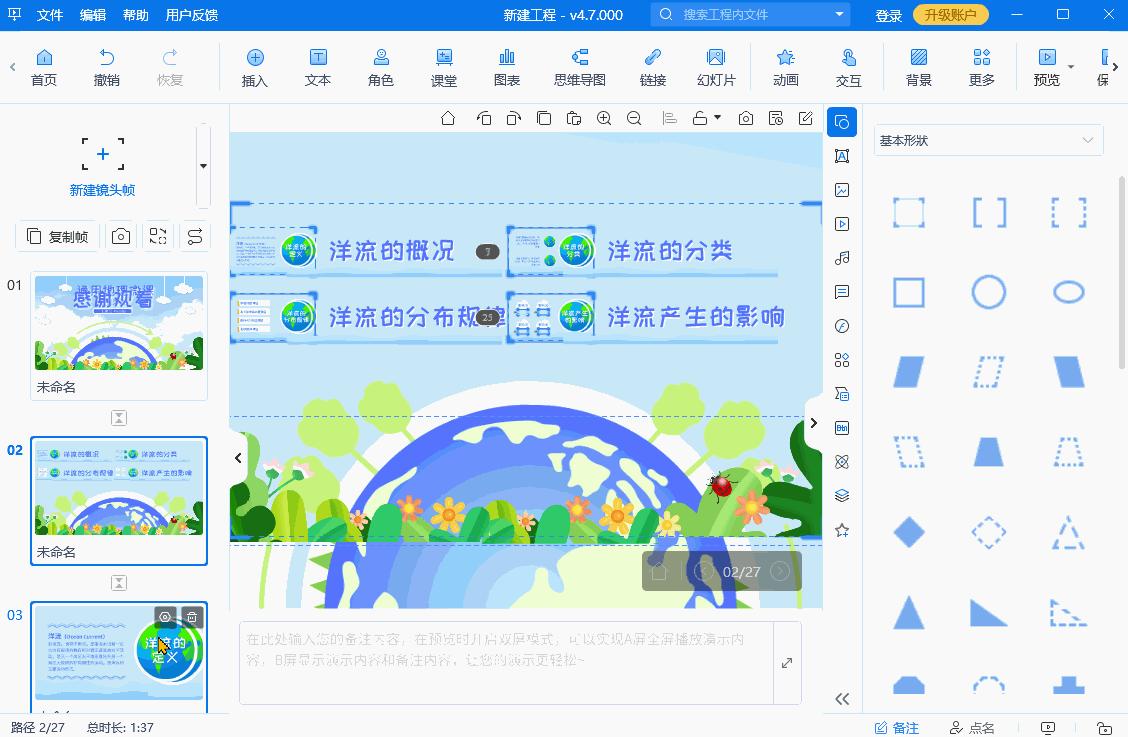Click the 升级账户 upgrade button

(950, 15)
